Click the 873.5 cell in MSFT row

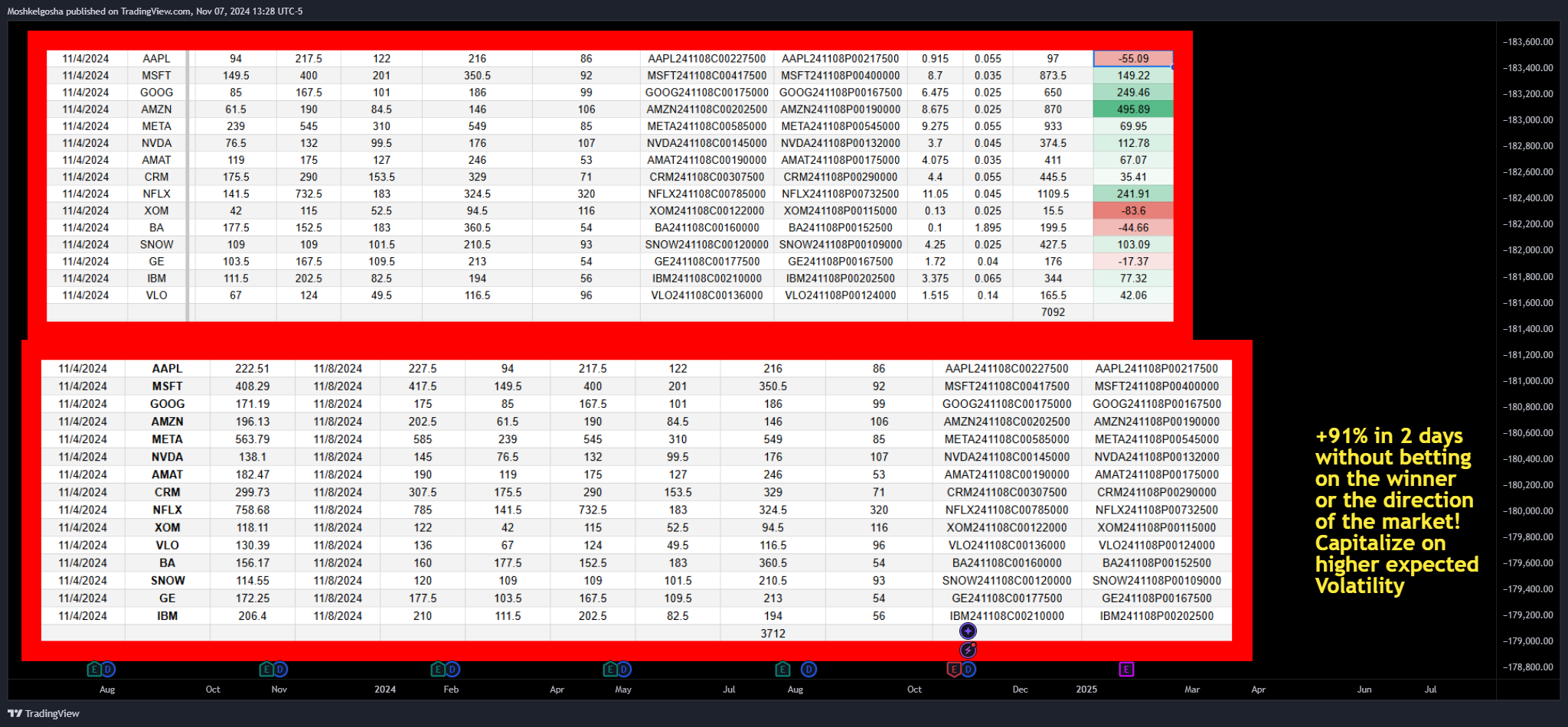(x=1053, y=76)
